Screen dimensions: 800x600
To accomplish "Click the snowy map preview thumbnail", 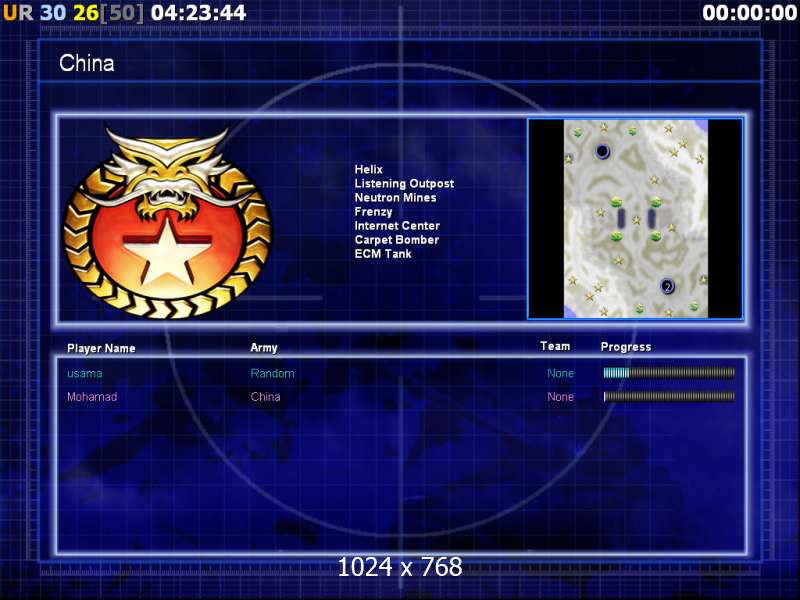I will pos(635,219).
